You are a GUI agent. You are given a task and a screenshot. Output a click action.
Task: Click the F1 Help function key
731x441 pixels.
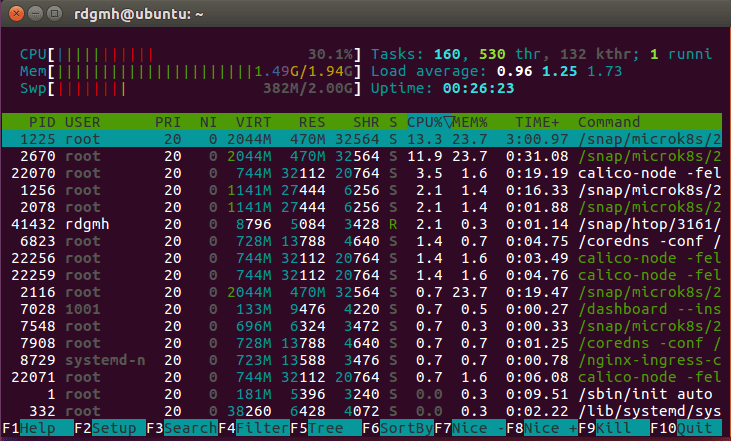click(x=38, y=428)
